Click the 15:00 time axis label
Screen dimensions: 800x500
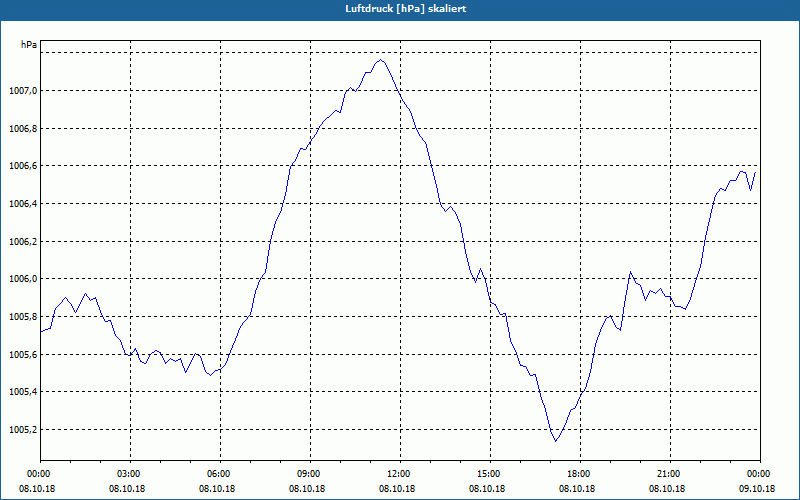click(x=487, y=474)
